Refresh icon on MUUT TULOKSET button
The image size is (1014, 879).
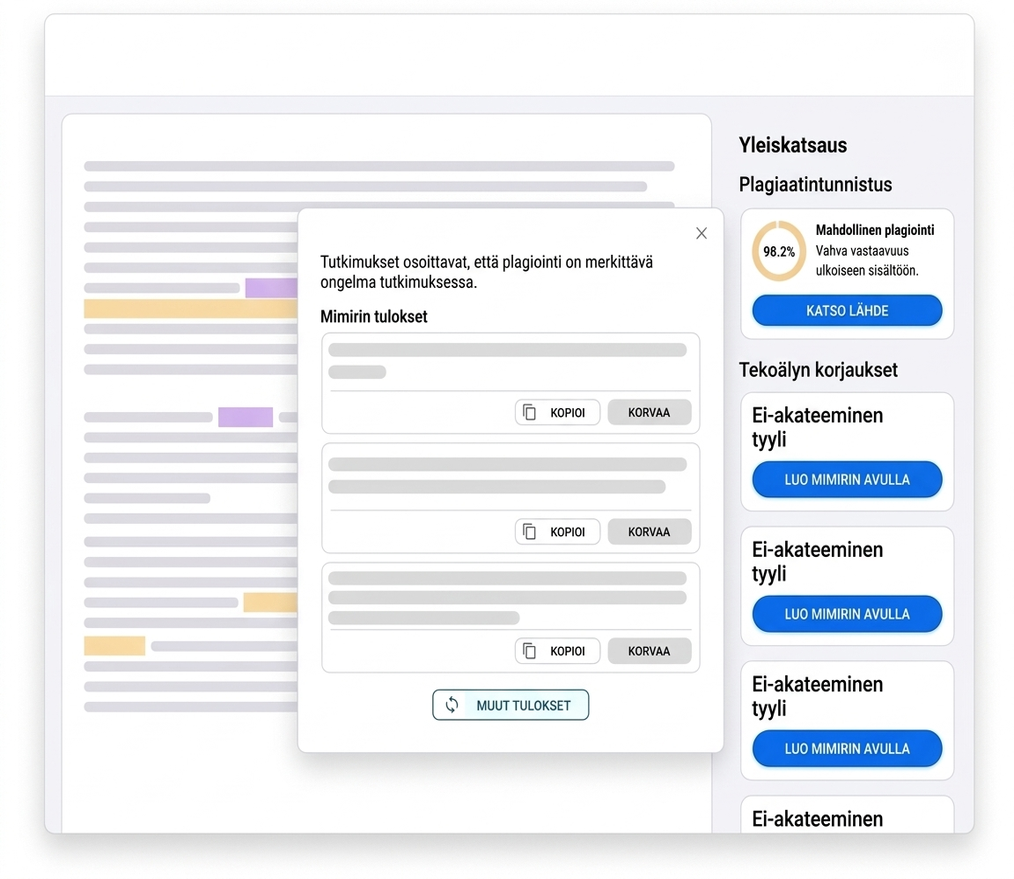pyautogui.click(x=452, y=705)
